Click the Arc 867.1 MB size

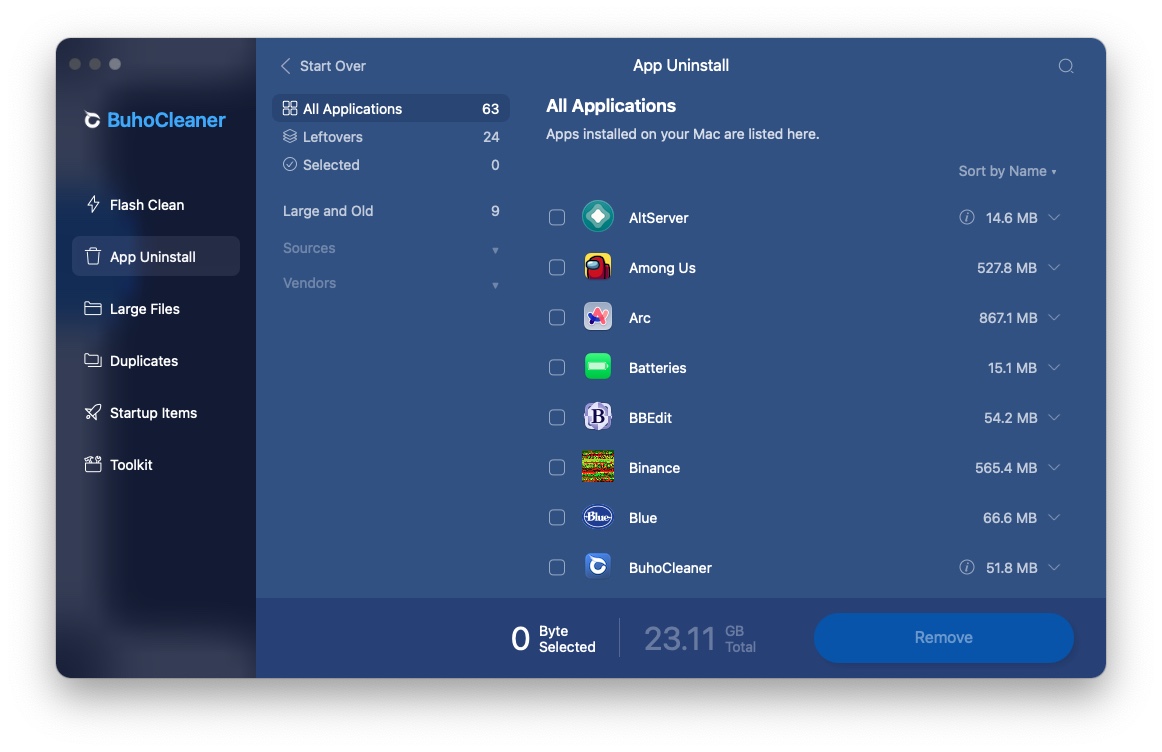pos(1008,318)
